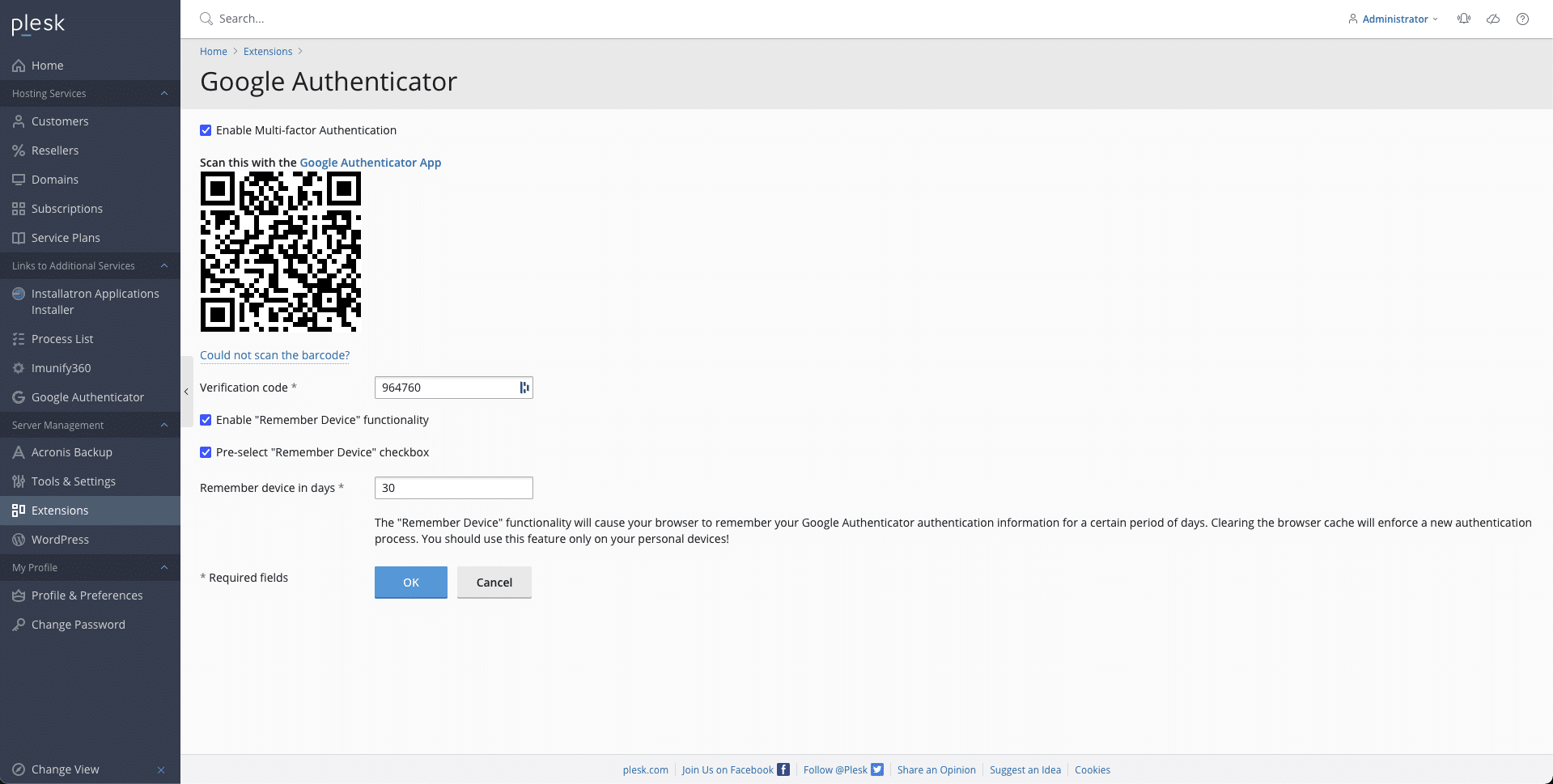Open Tools & Settings menu item
This screenshot has height=784, width=1553.
click(90, 481)
